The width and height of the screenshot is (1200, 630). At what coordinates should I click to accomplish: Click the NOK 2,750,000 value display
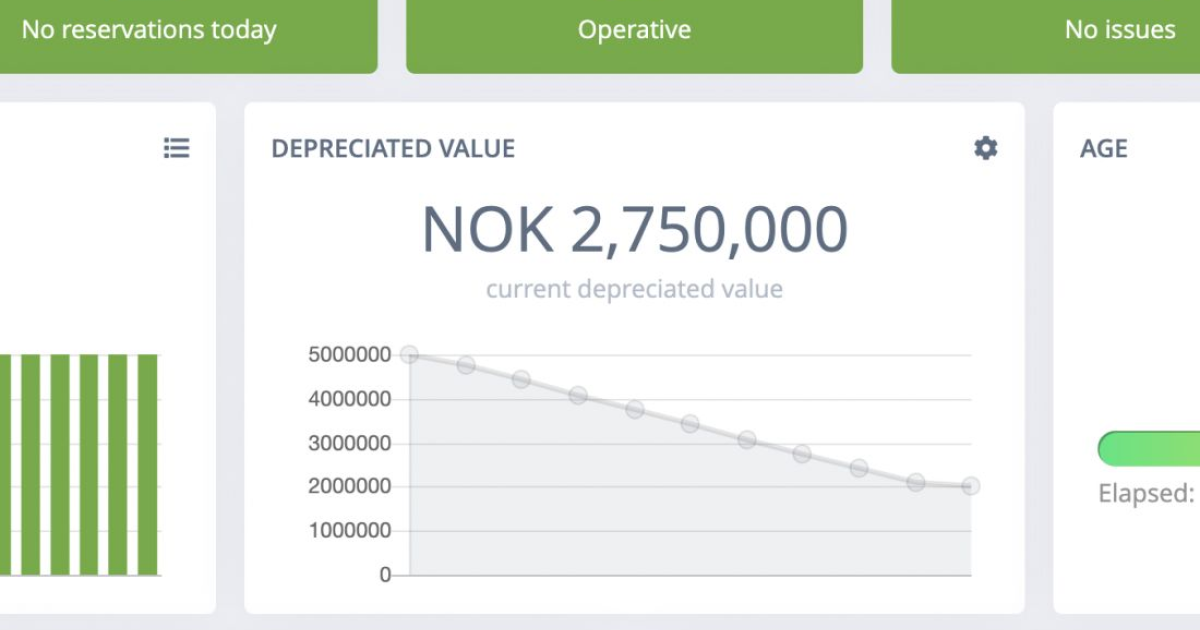[x=634, y=228]
